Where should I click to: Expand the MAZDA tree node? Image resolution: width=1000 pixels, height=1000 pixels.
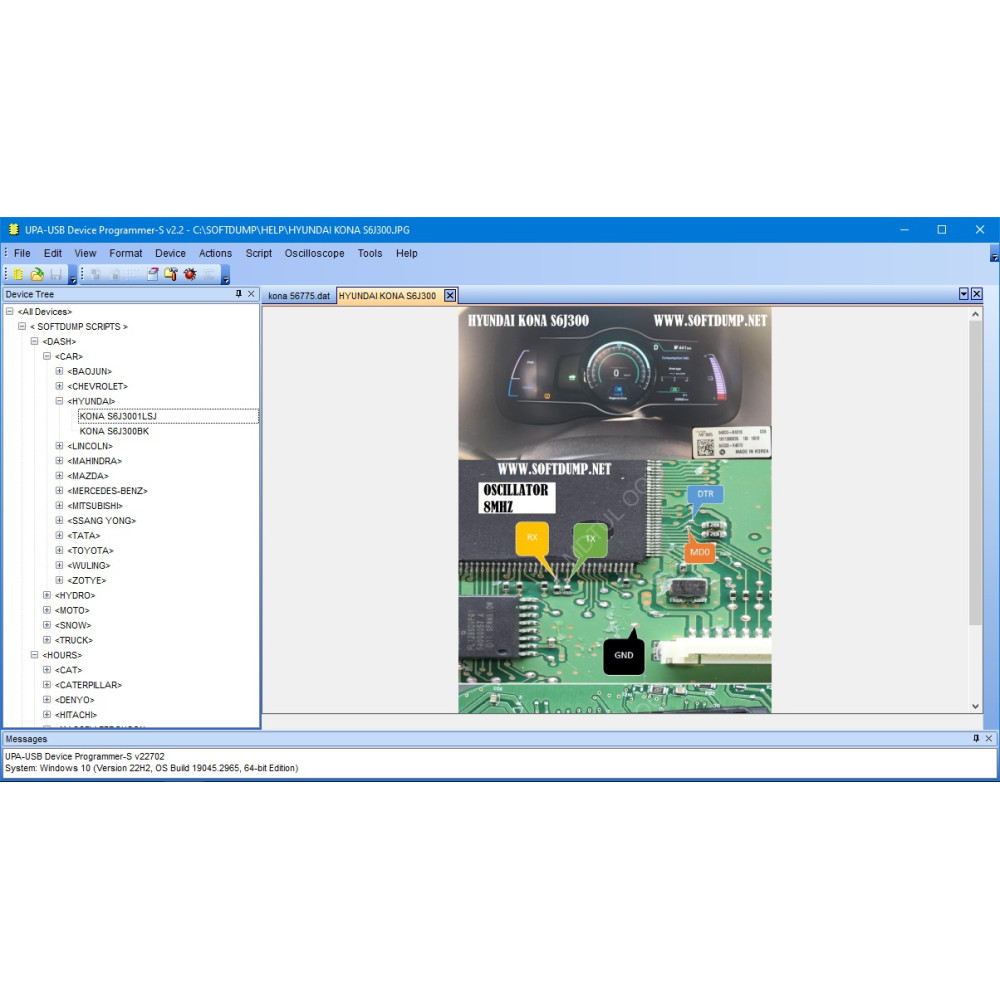pos(59,475)
